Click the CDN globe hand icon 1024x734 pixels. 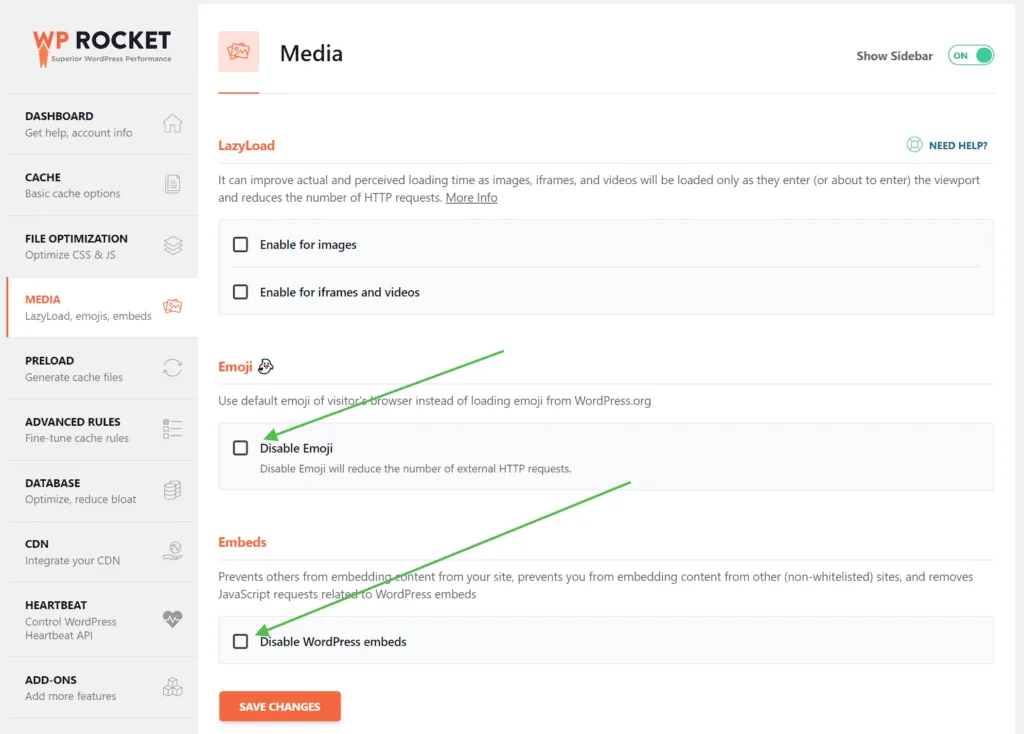pos(172,551)
